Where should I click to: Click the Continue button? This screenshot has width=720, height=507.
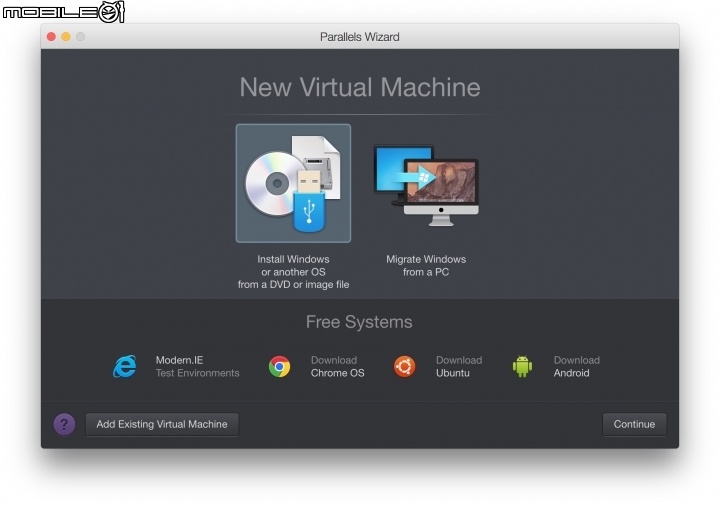[634, 424]
